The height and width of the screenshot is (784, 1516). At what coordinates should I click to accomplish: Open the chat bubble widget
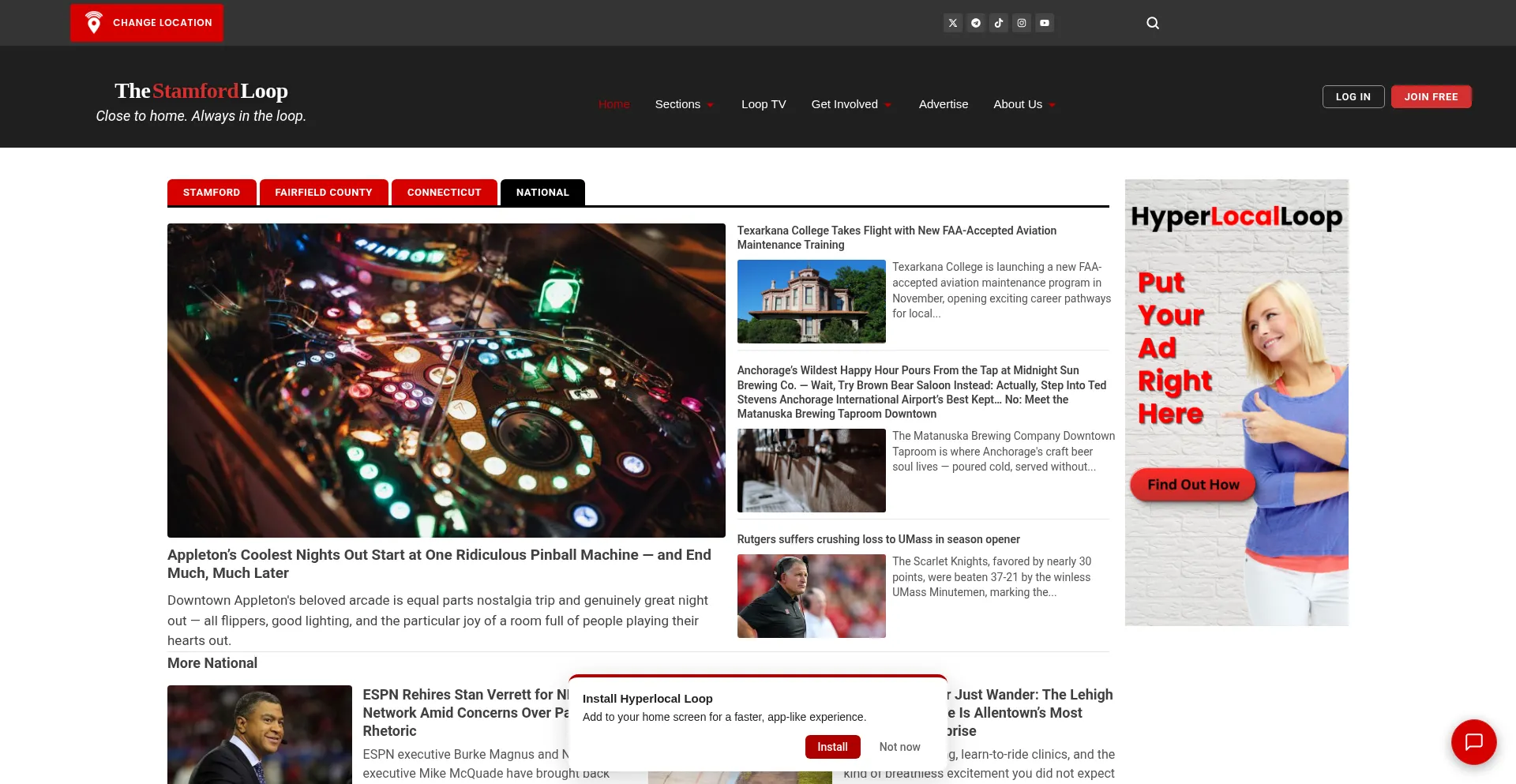(1473, 742)
